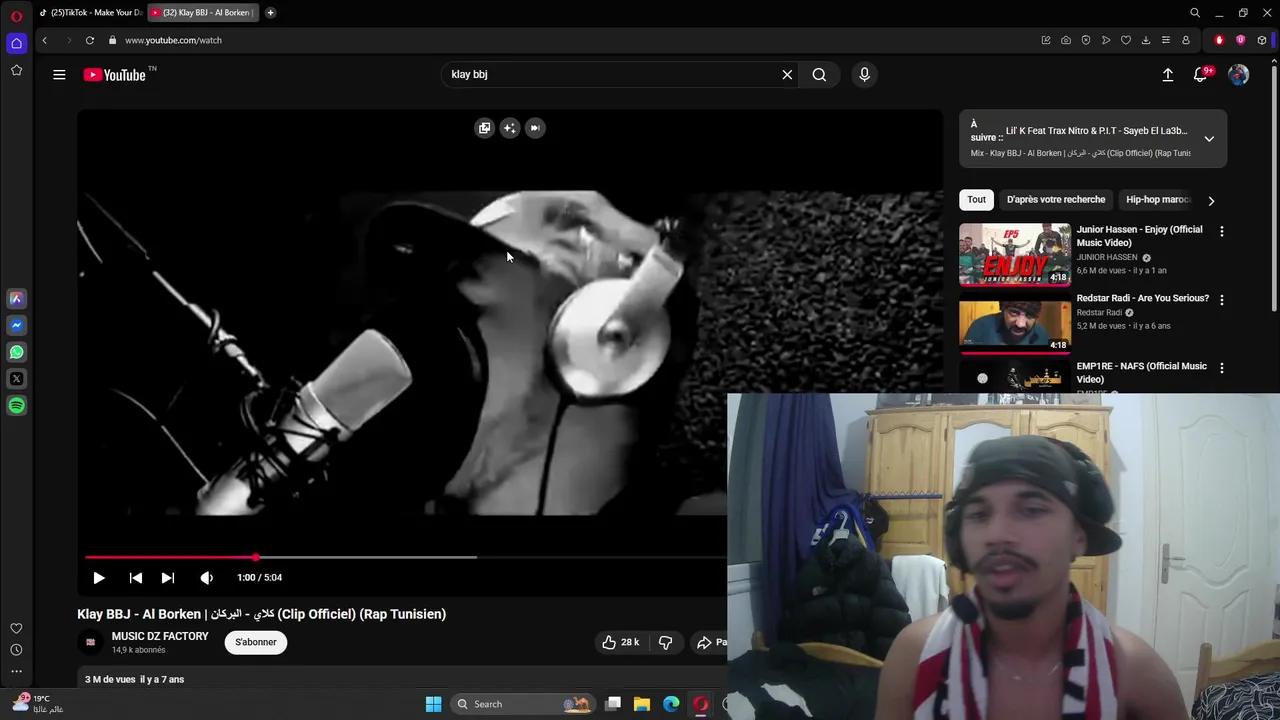Open Opera sidebar home icon
The image size is (1280, 720).
coord(16,43)
